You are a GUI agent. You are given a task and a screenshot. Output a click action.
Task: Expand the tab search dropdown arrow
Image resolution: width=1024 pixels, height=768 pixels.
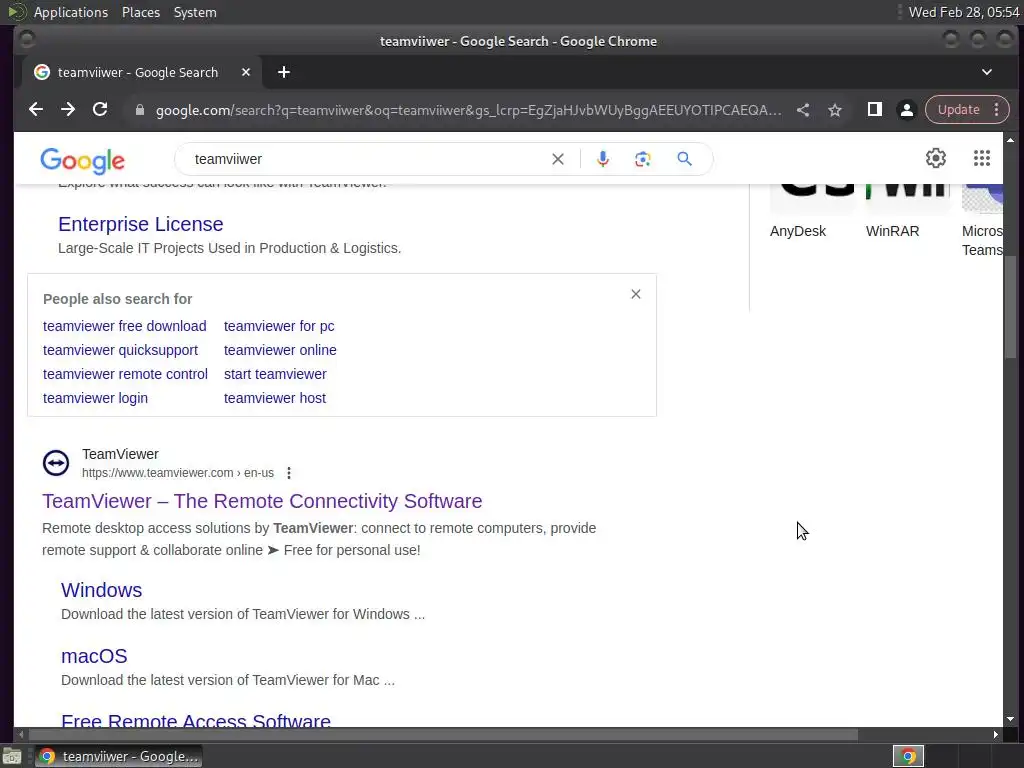point(987,72)
